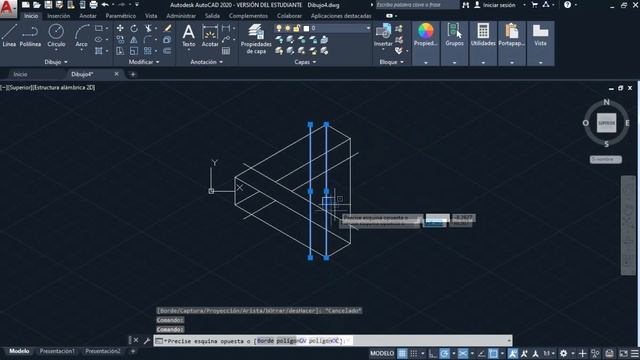
Task: Open the AutoCAD application menu logo
Action: [x=8, y=9]
